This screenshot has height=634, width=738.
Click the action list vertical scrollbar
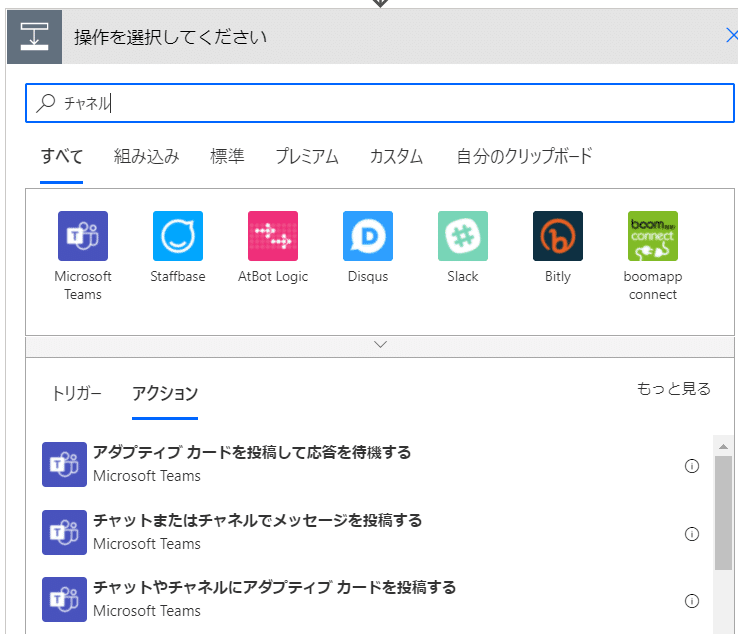723,510
